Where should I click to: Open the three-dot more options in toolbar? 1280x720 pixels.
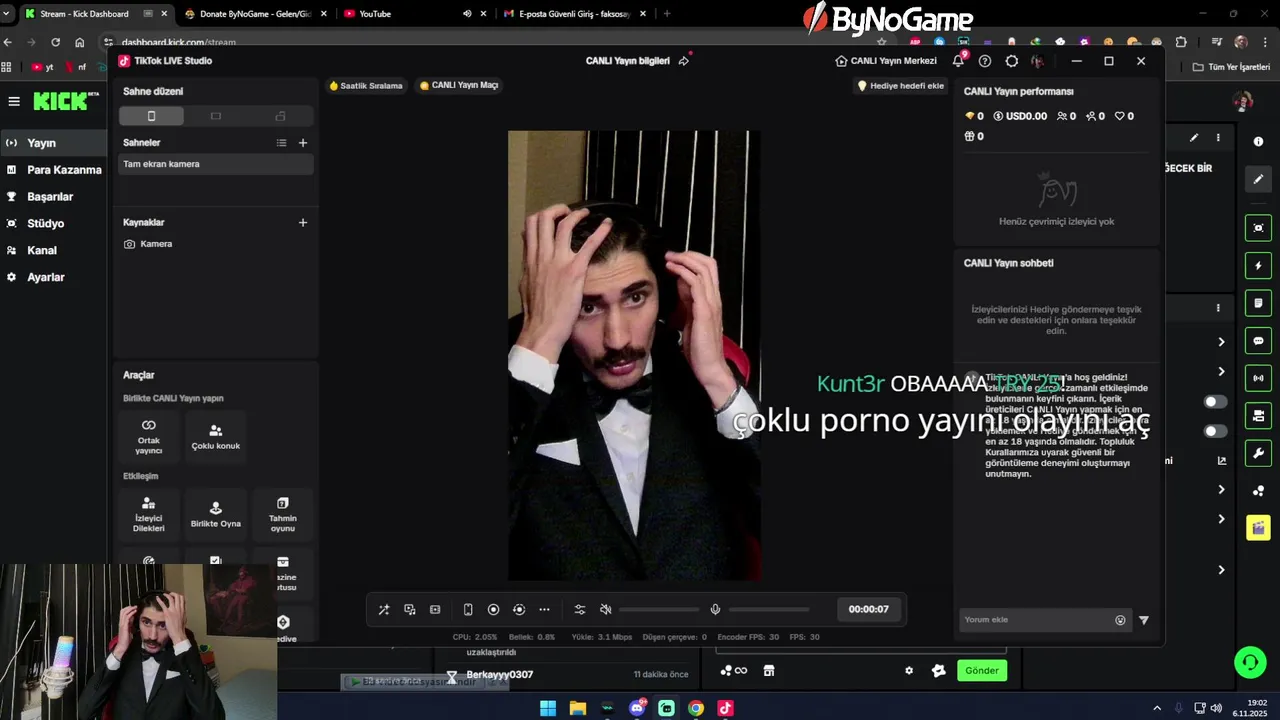544,609
